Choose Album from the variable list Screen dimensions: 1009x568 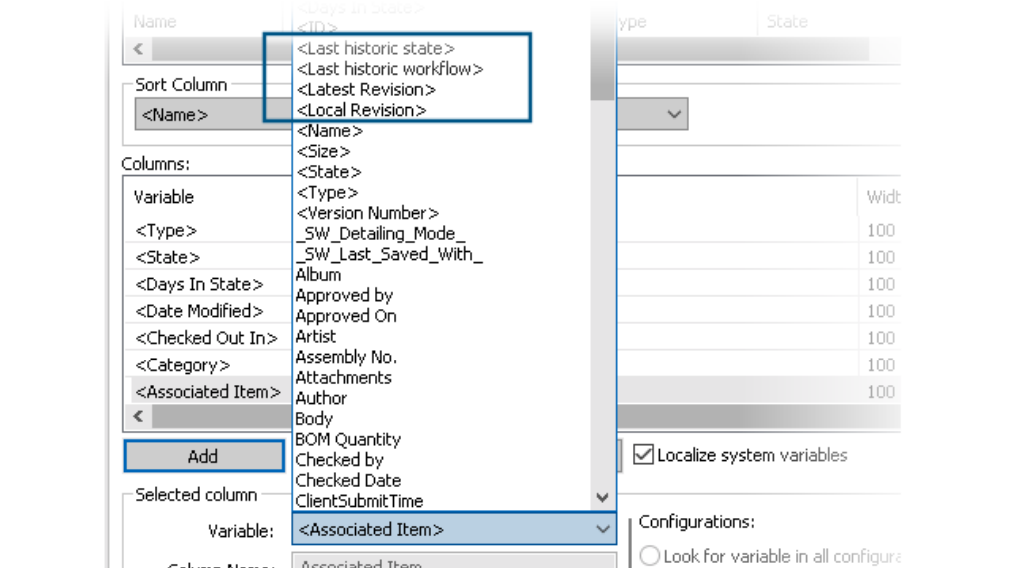[x=319, y=275]
